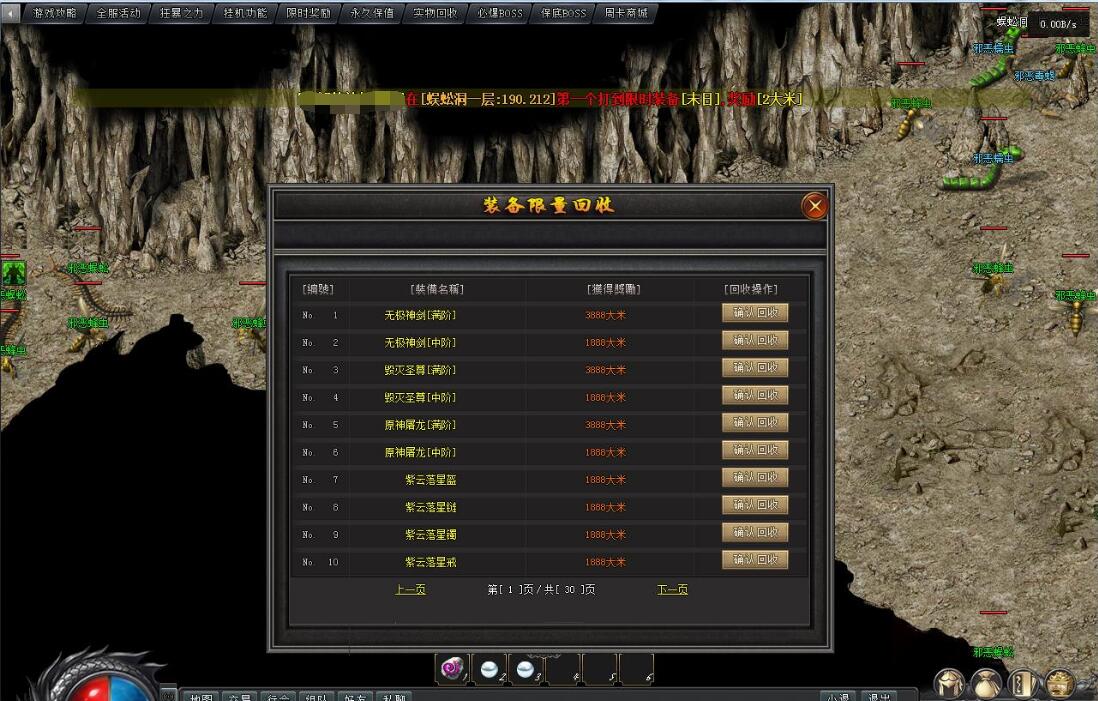
Task: Click the 0.00B/s network speed indicator
Action: tap(1058, 24)
